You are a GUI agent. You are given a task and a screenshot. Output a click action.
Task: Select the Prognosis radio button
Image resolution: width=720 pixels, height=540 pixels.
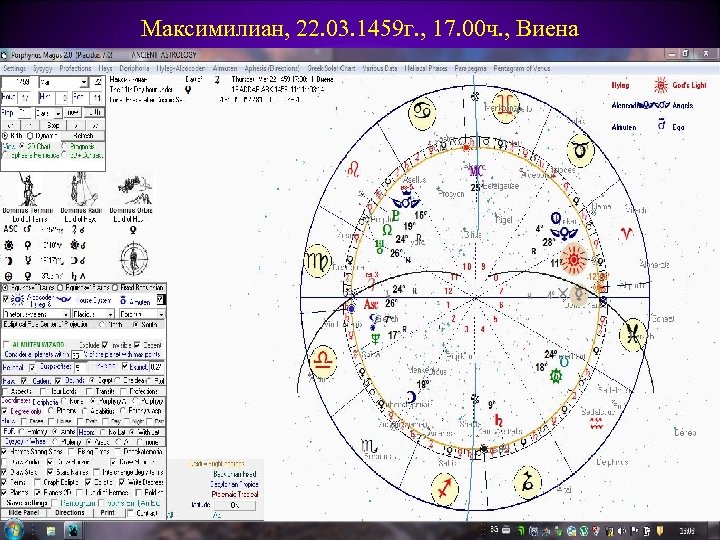click(64, 146)
